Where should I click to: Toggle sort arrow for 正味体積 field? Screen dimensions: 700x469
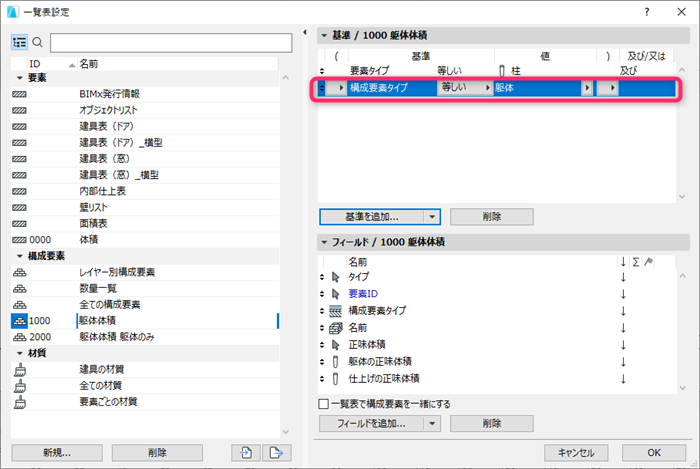(623, 345)
